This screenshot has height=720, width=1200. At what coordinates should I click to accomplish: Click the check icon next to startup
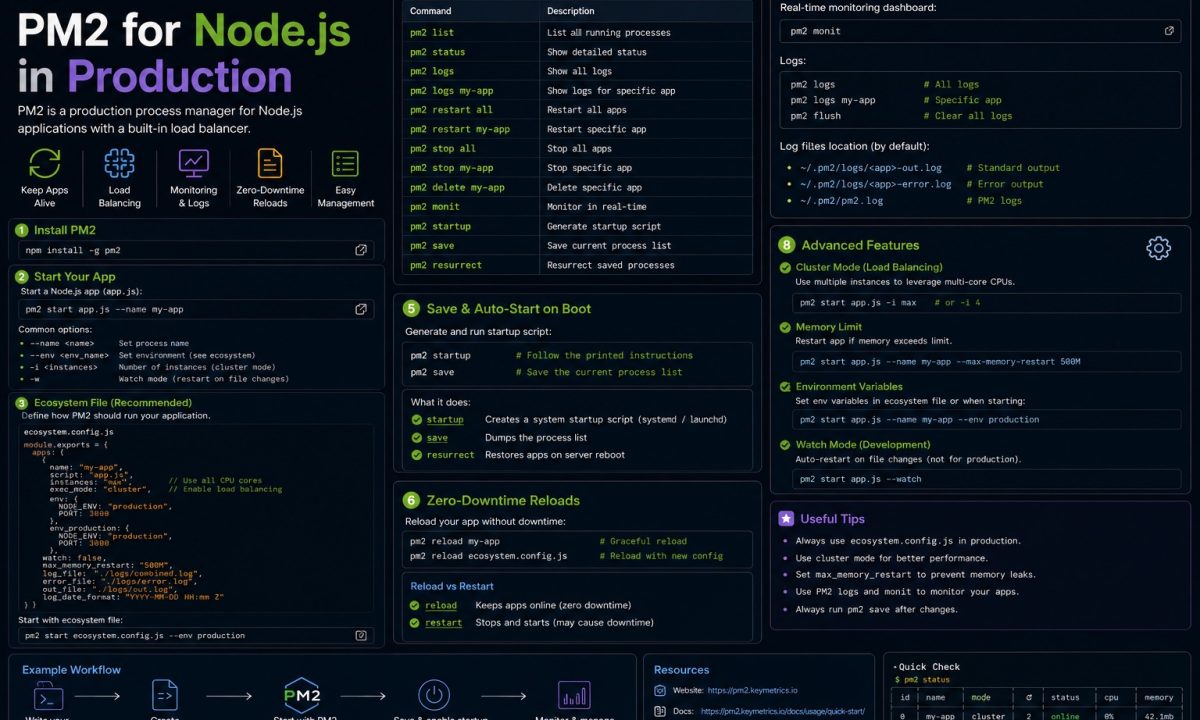416,420
